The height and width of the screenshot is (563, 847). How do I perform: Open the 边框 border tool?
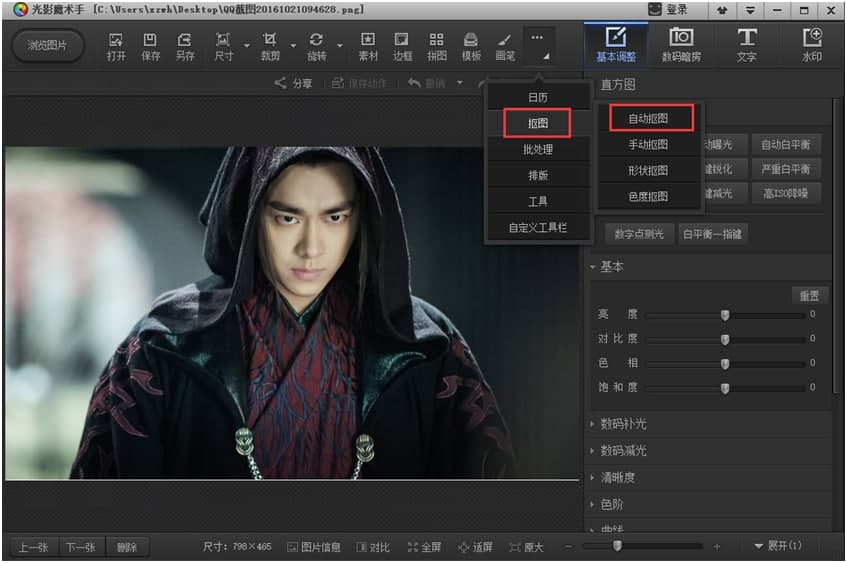(x=402, y=46)
